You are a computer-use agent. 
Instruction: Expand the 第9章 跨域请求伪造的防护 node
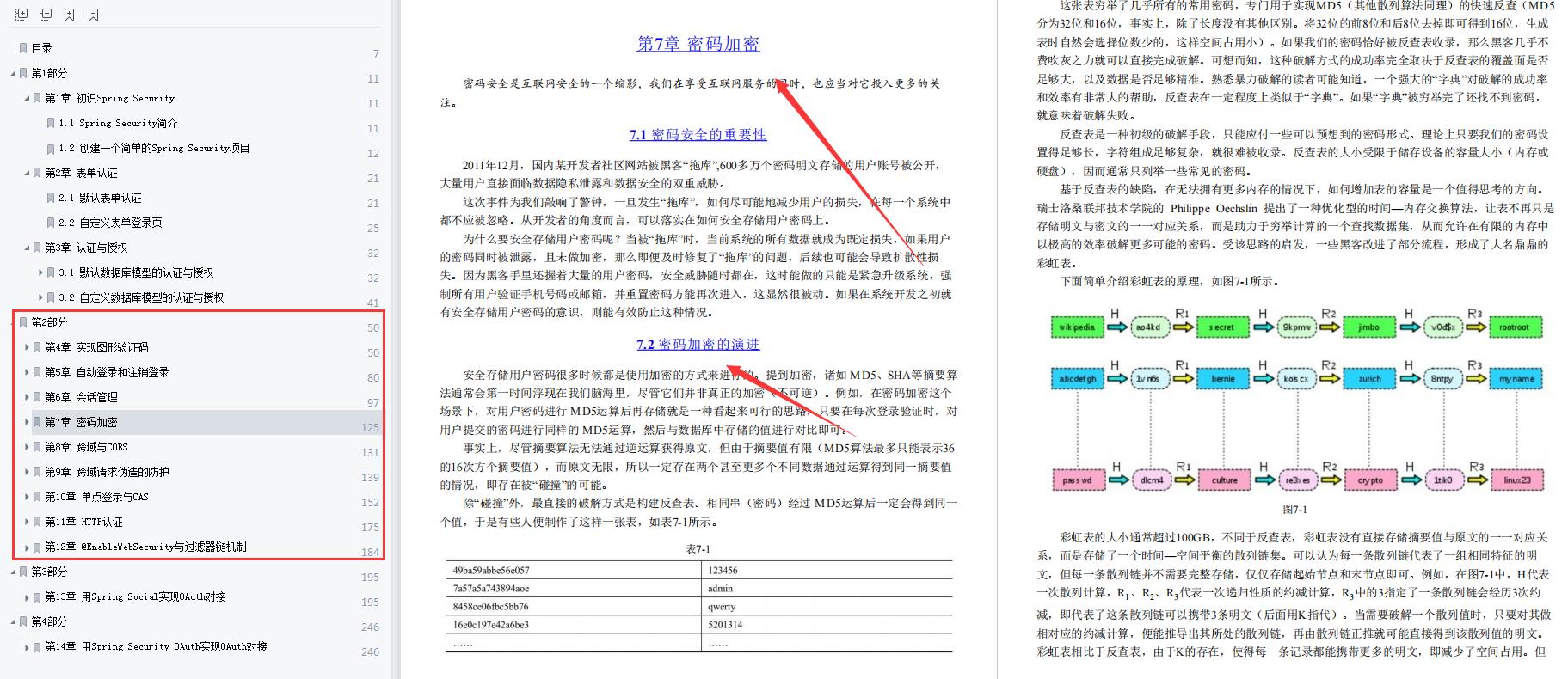27,472
